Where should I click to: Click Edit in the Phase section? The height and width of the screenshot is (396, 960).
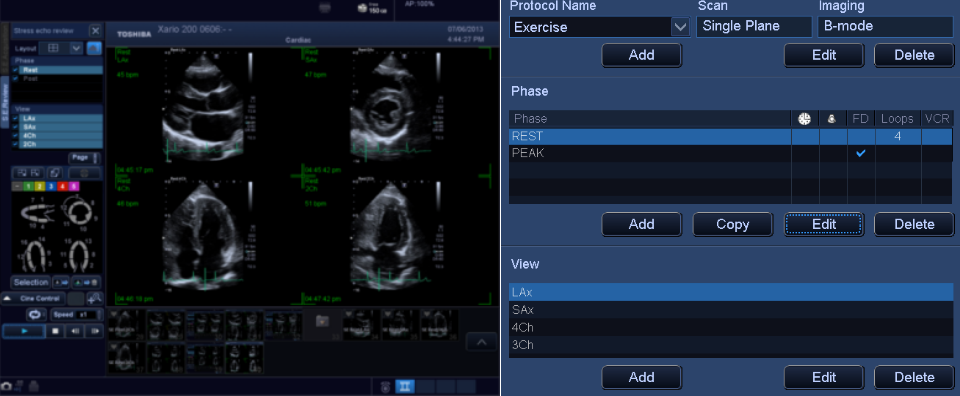[823, 225]
